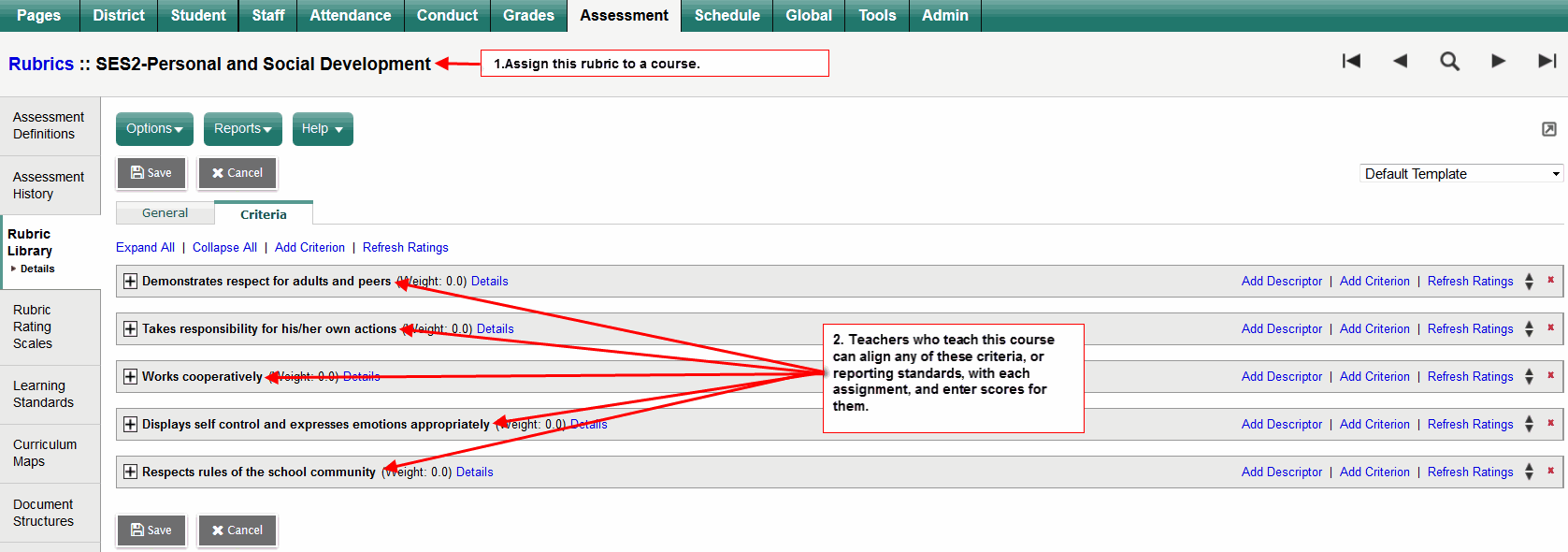Click the magnifying glass search icon
Viewport: 1568px width, 552px height.
[x=1449, y=61]
